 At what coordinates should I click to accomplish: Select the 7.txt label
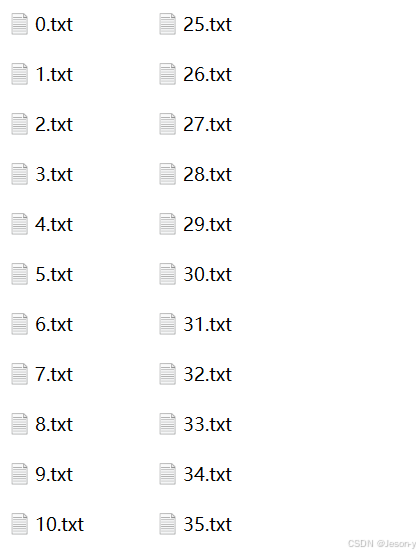pos(54,374)
